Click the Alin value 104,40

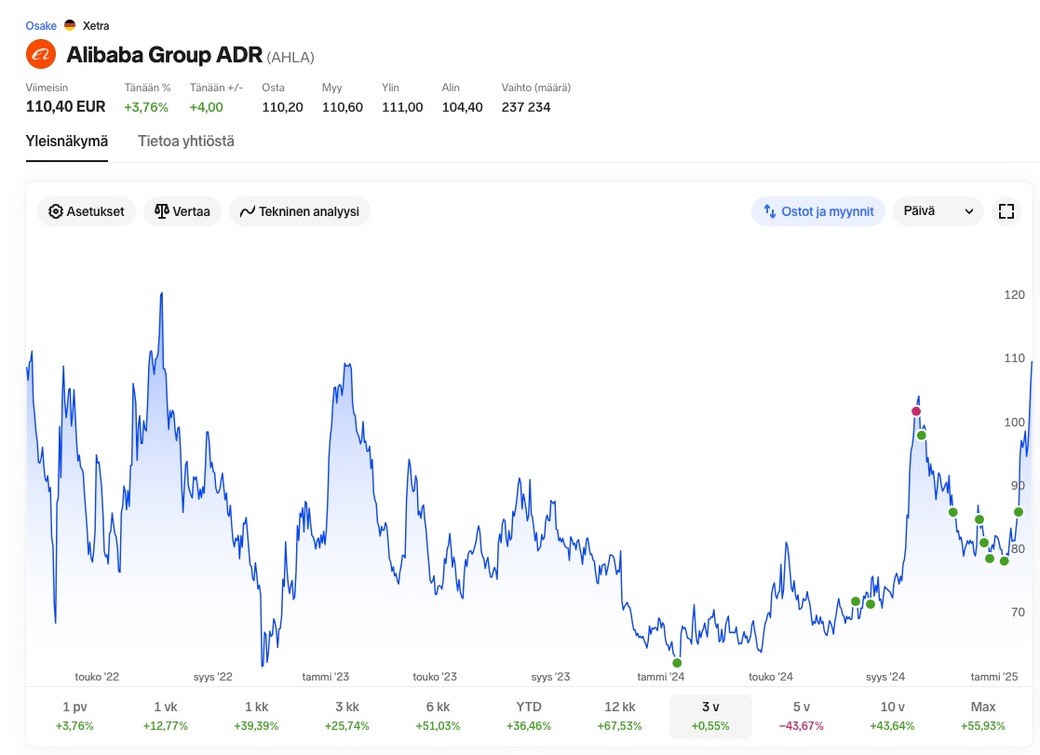click(x=462, y=107)
